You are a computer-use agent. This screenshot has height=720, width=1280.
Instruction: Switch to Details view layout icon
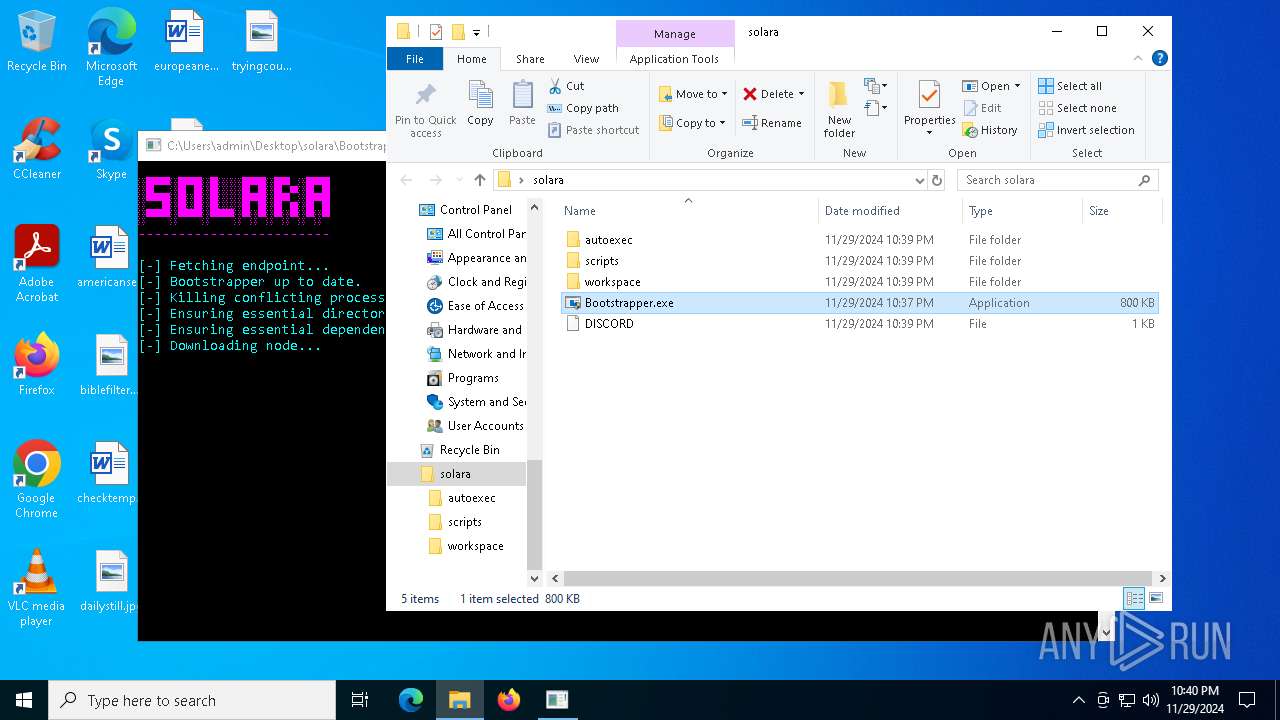coord(1134,599)
